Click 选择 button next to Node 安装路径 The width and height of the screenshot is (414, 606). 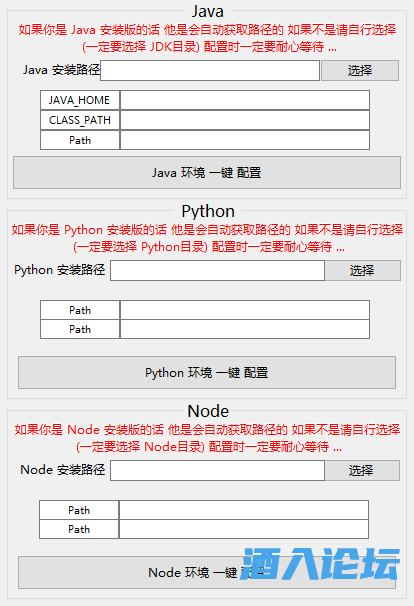[362, 470]
